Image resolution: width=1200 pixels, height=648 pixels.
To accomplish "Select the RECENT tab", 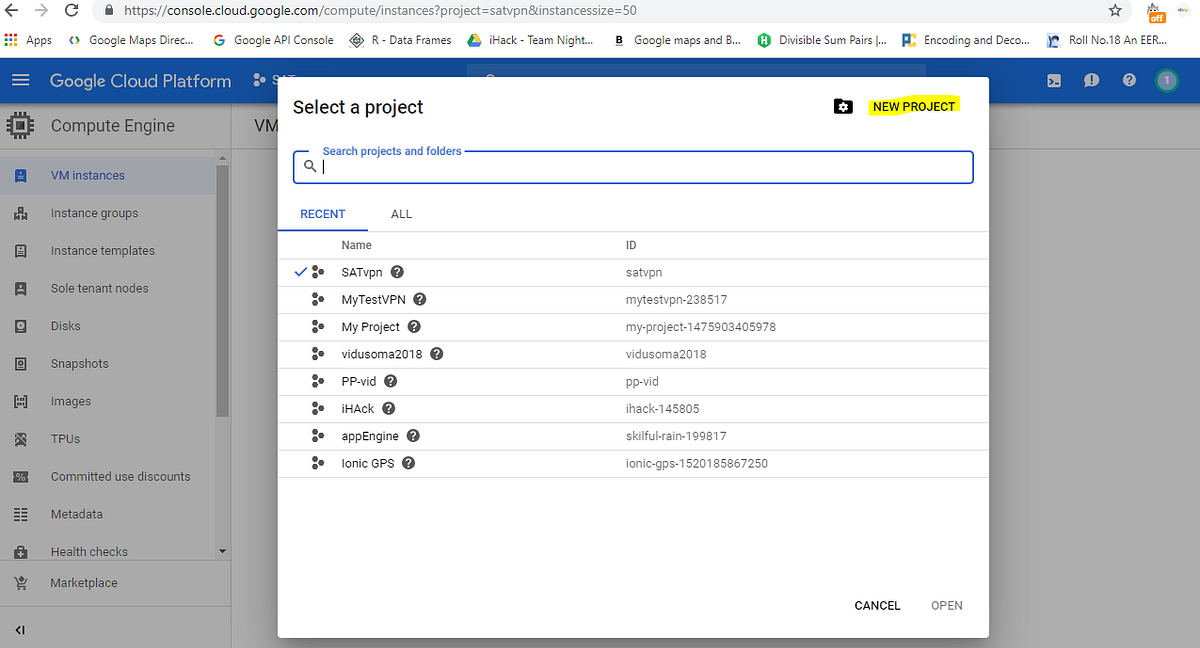I will [323, 214].
